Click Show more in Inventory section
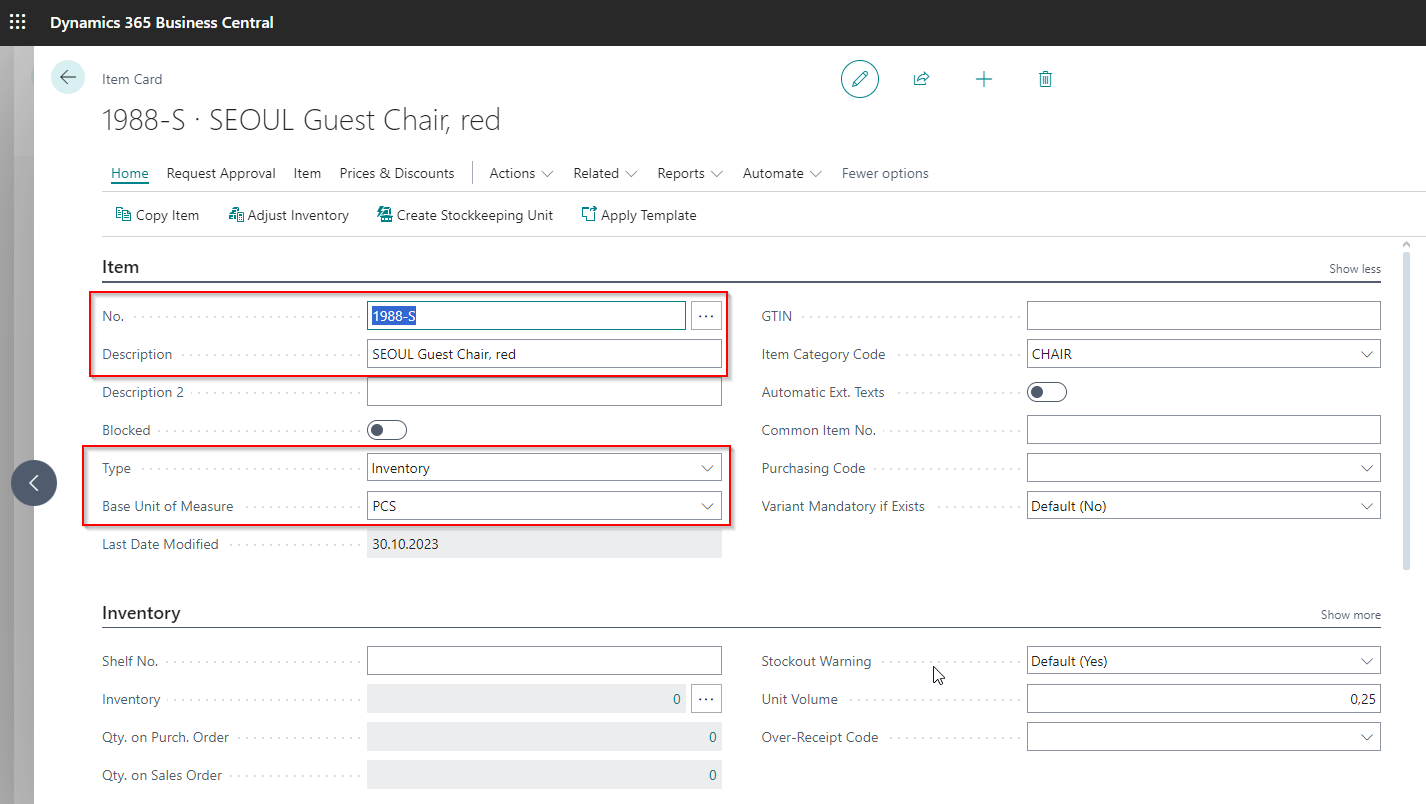The width and height of the screenshot is (1426, 804). 1350,615
